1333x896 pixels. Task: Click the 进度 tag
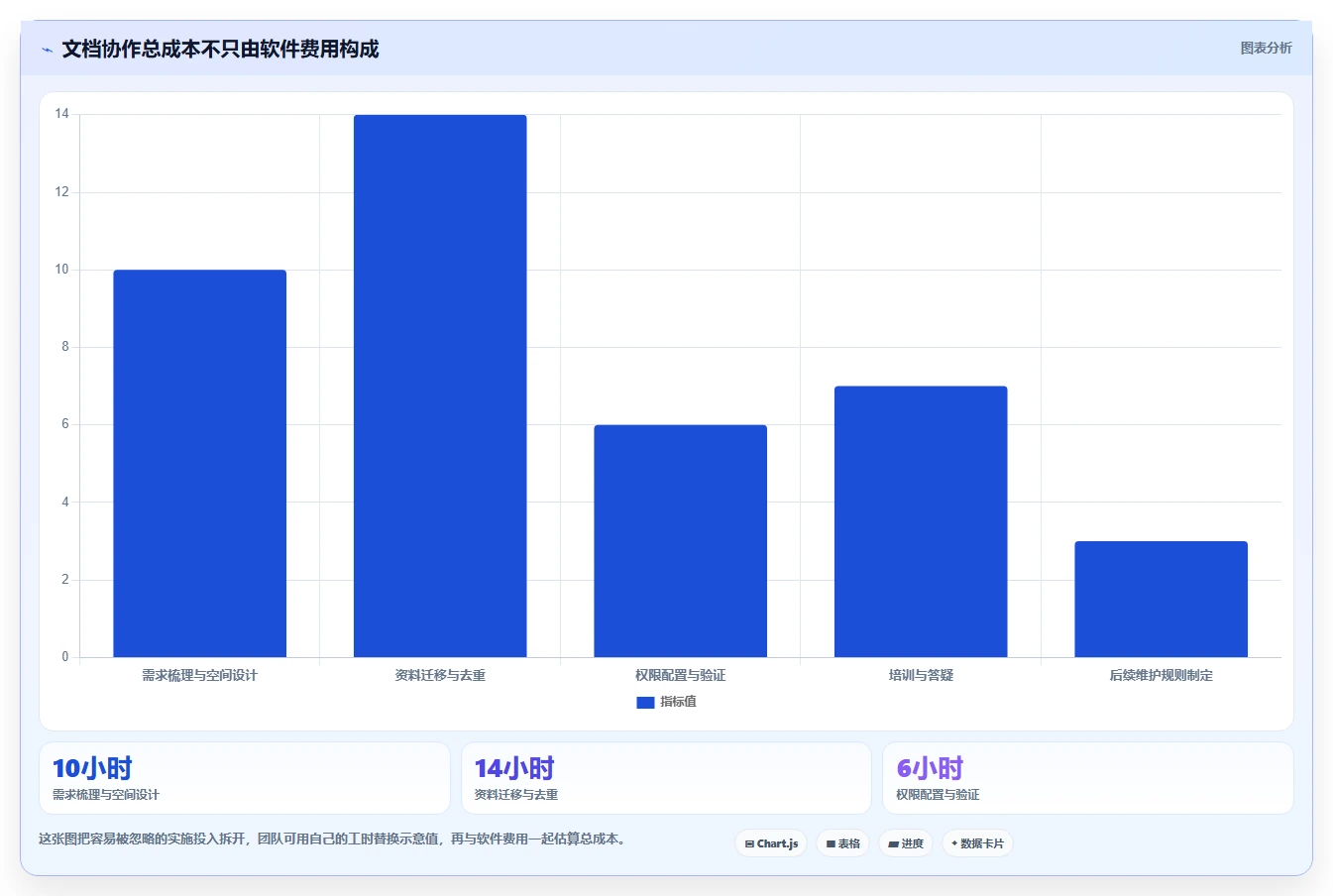[x=906, y=843]
